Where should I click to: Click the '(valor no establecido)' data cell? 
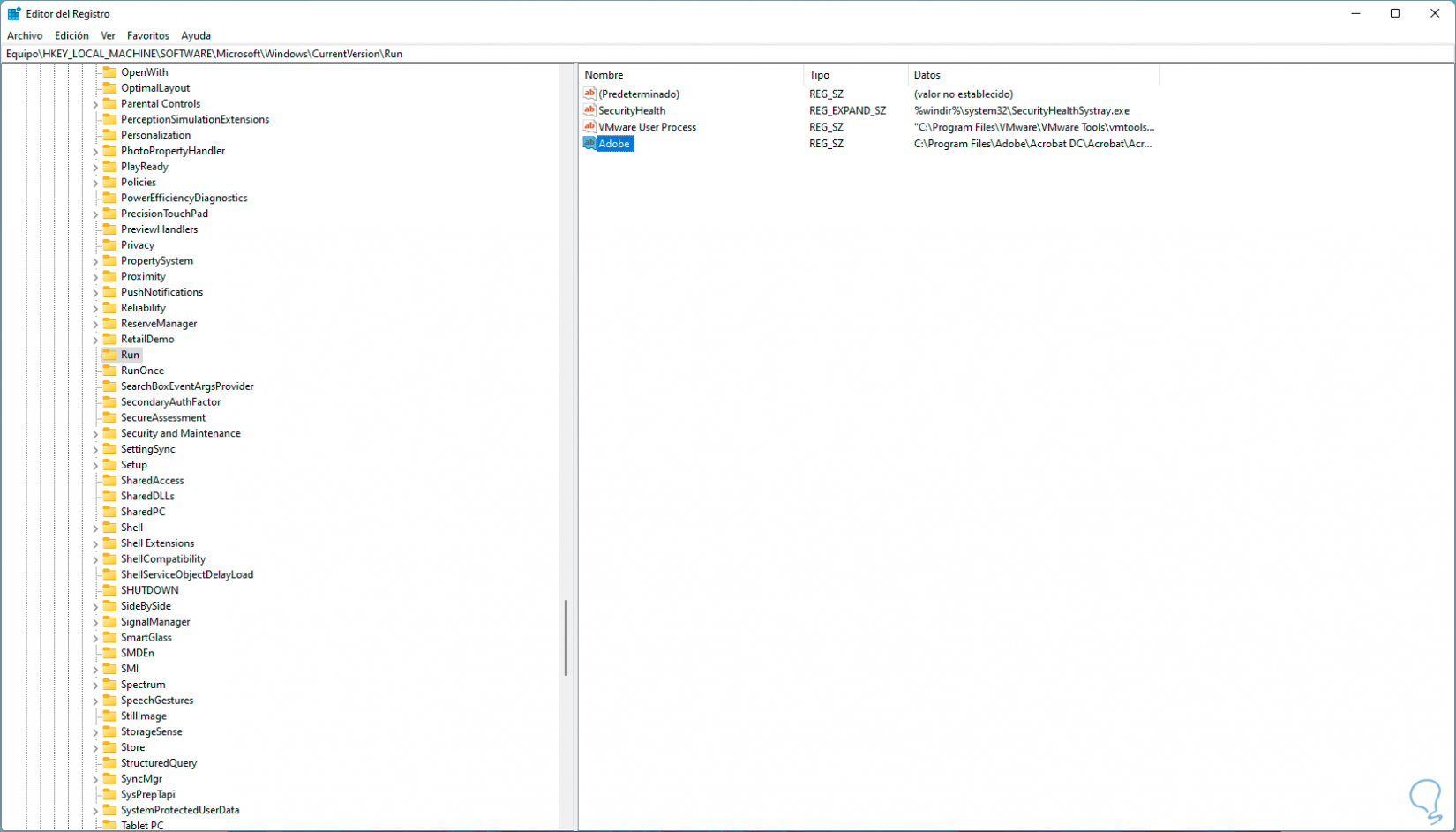tap(964, 94)
